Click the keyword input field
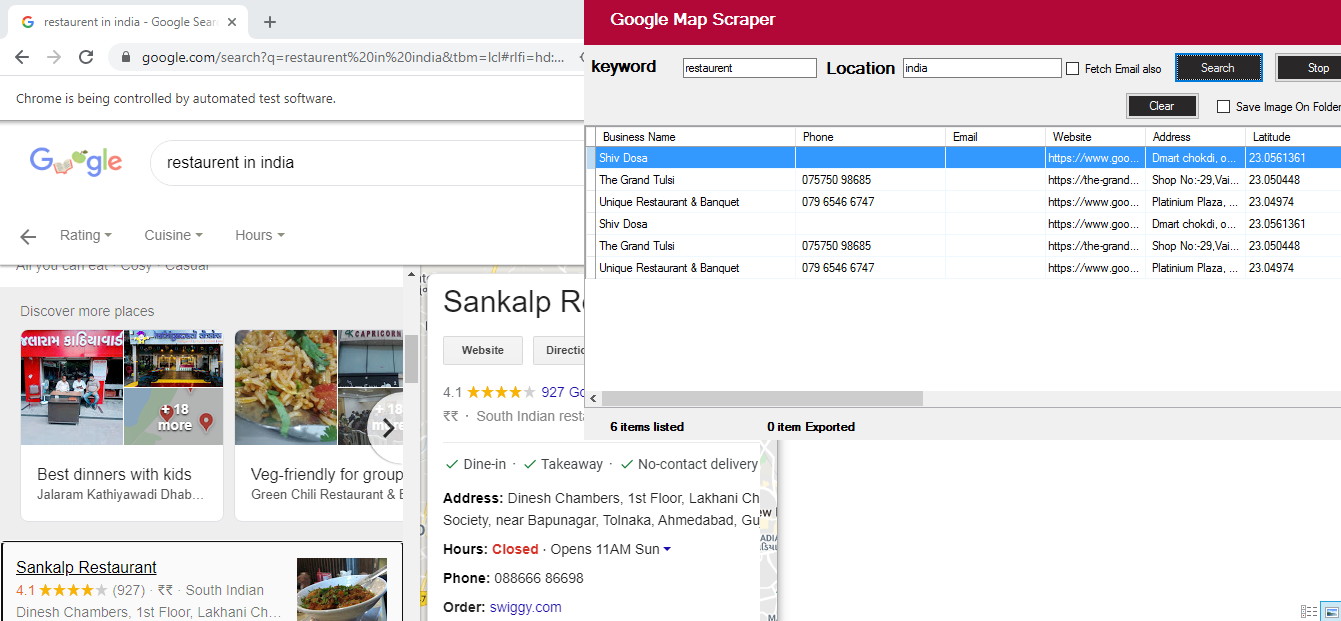 750,68
